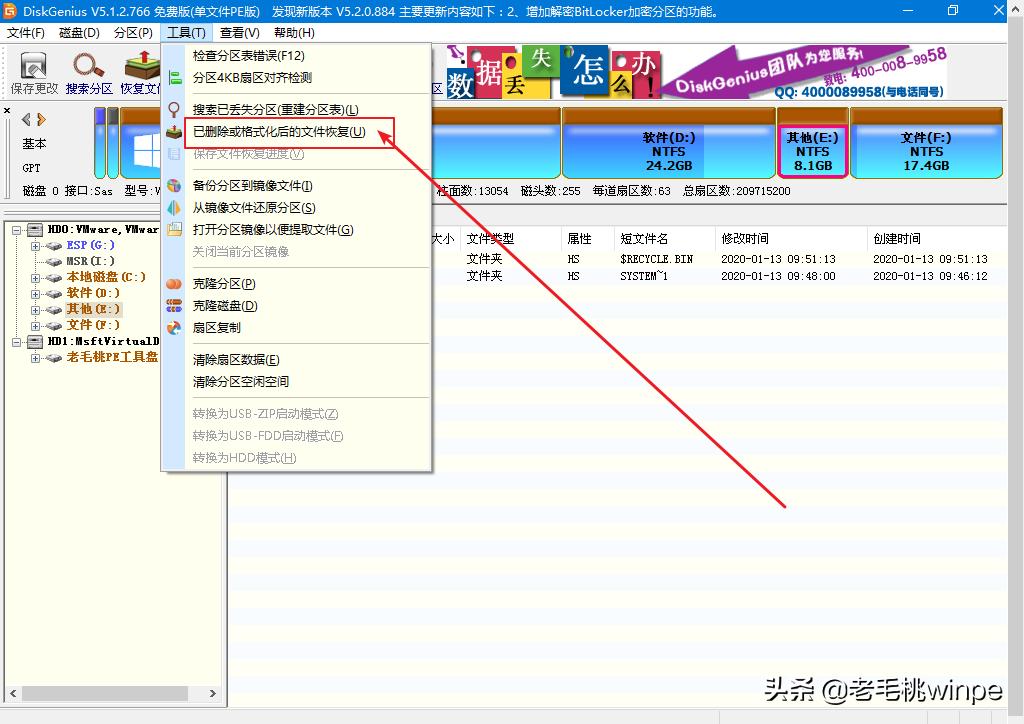
Task: Click the file recovery icon beside 已删除或格式化后的文件恢复
Action: [173, 132]
